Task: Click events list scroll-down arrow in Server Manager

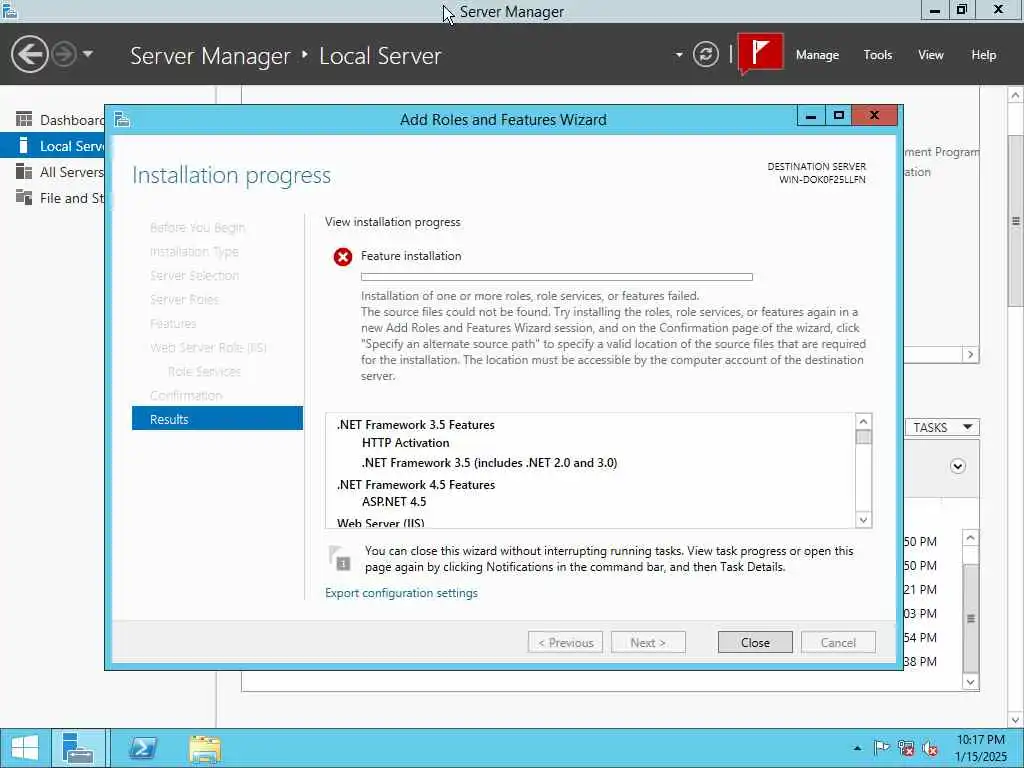Action: coord(970,681)
